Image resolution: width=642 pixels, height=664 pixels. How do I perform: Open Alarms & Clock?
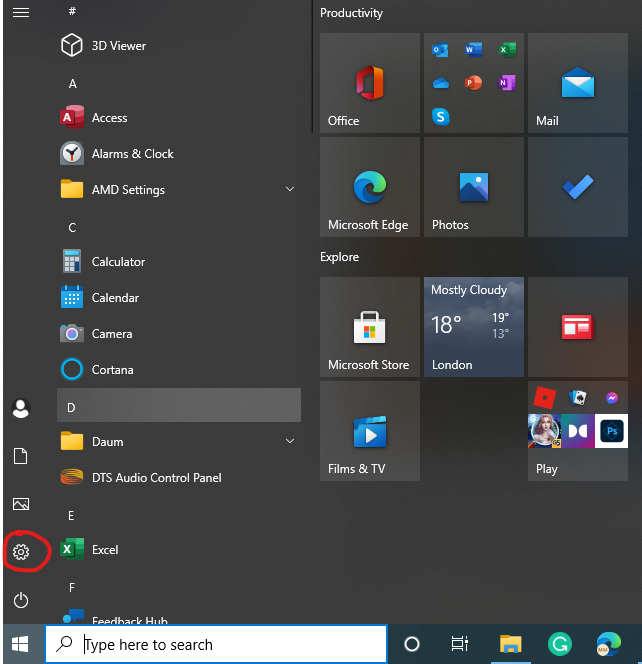click(x=179, y=153)
